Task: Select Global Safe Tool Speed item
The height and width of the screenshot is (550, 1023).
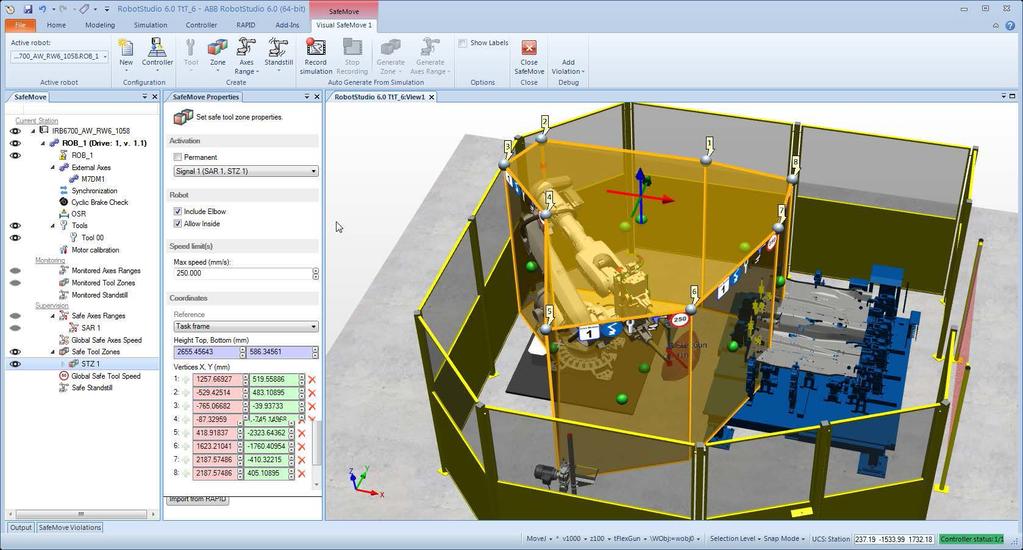Action: (106, 376)
